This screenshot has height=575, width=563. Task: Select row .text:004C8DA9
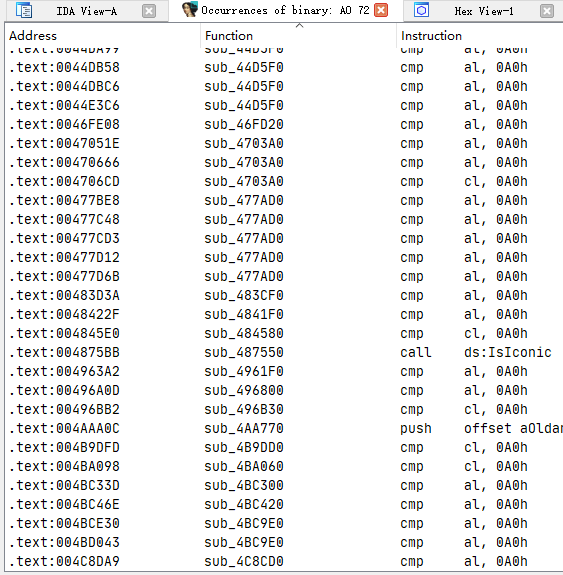(284, 562)
